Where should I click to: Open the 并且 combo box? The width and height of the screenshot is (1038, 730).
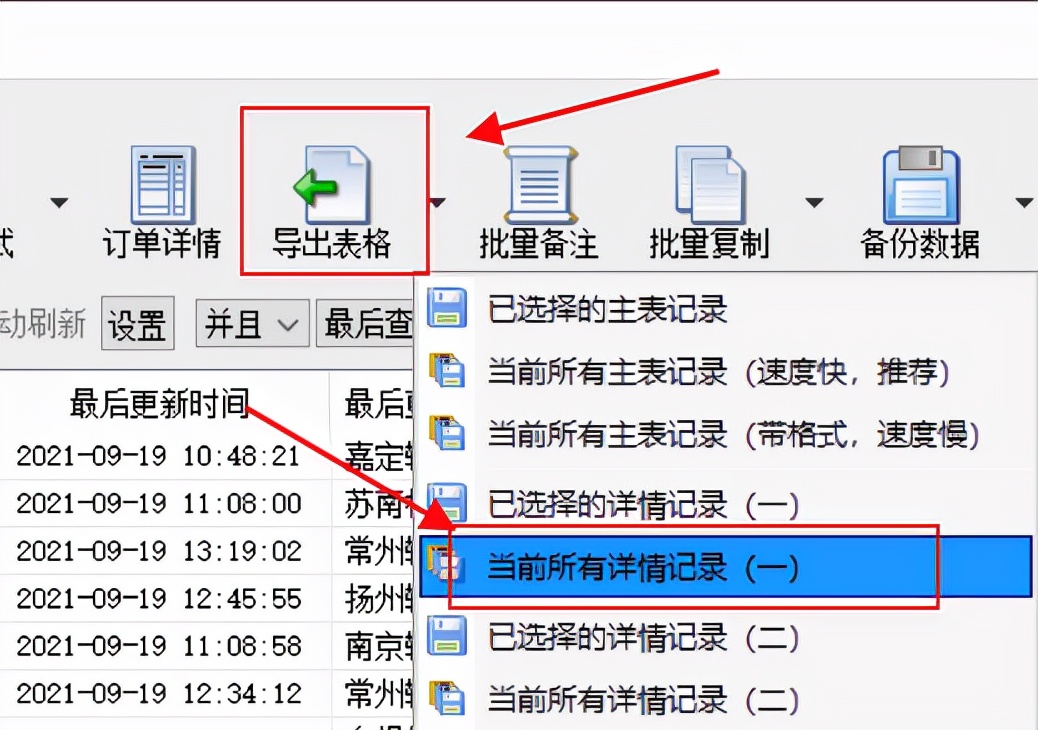pos(252,324)
